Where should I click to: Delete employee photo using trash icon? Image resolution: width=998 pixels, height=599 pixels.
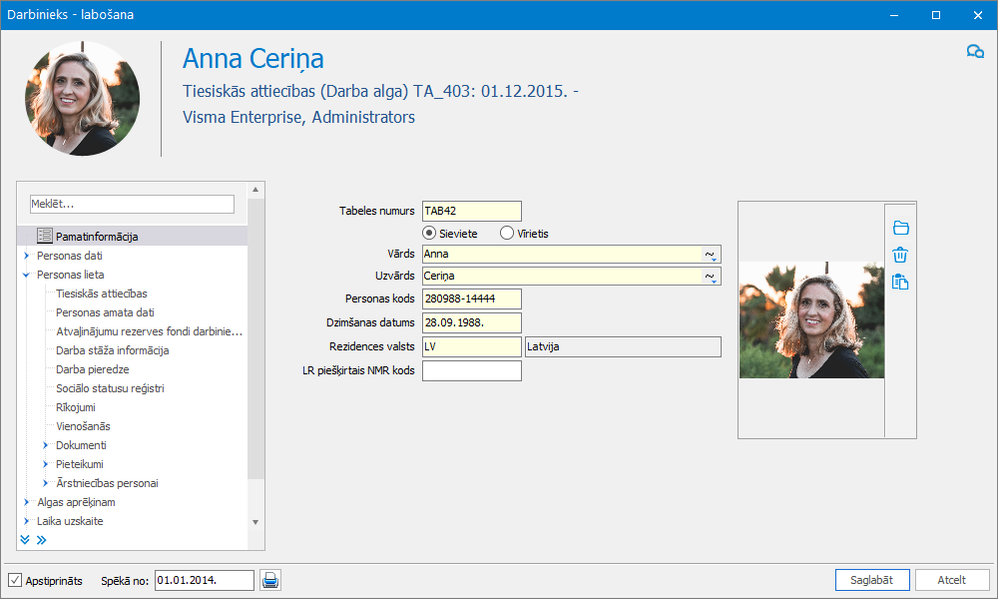point(900,255)
